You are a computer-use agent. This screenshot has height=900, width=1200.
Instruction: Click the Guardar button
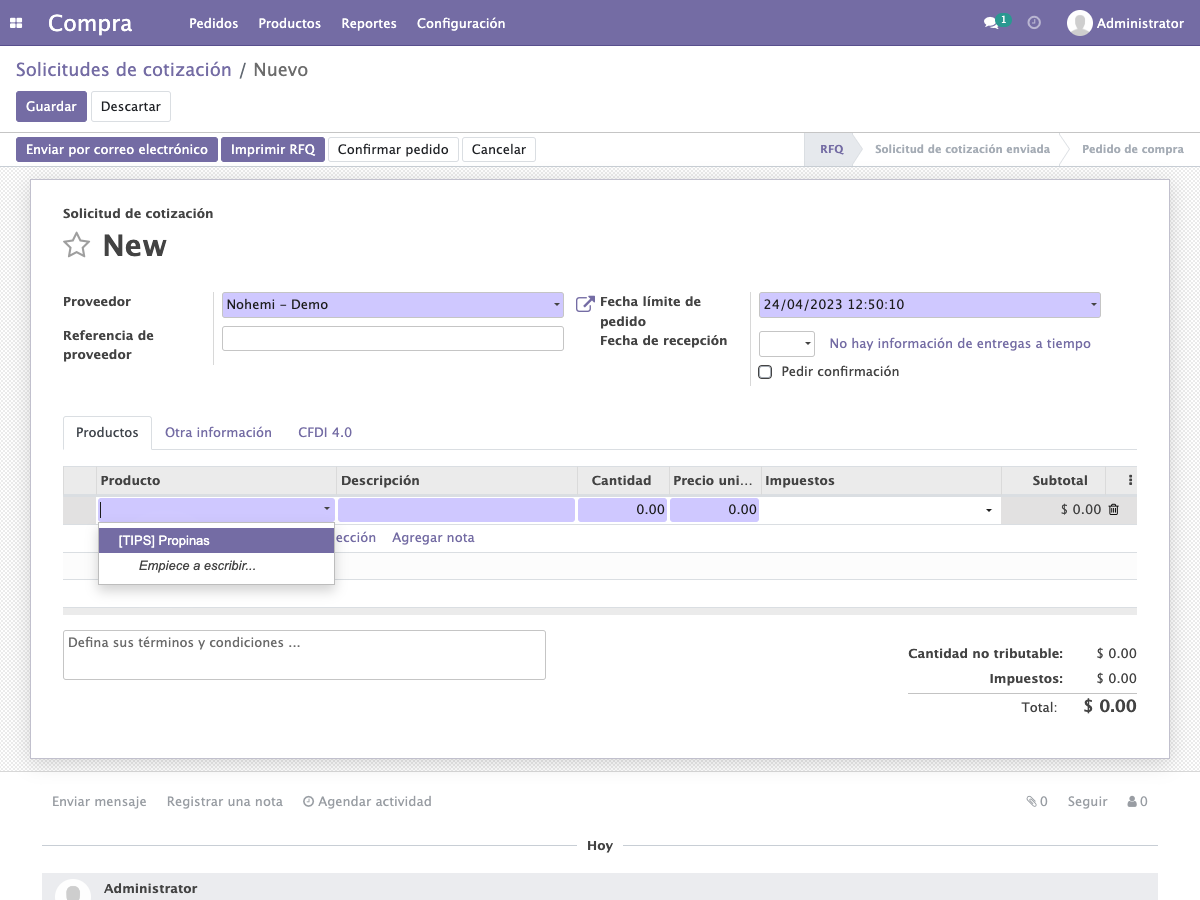click(51, 107)
